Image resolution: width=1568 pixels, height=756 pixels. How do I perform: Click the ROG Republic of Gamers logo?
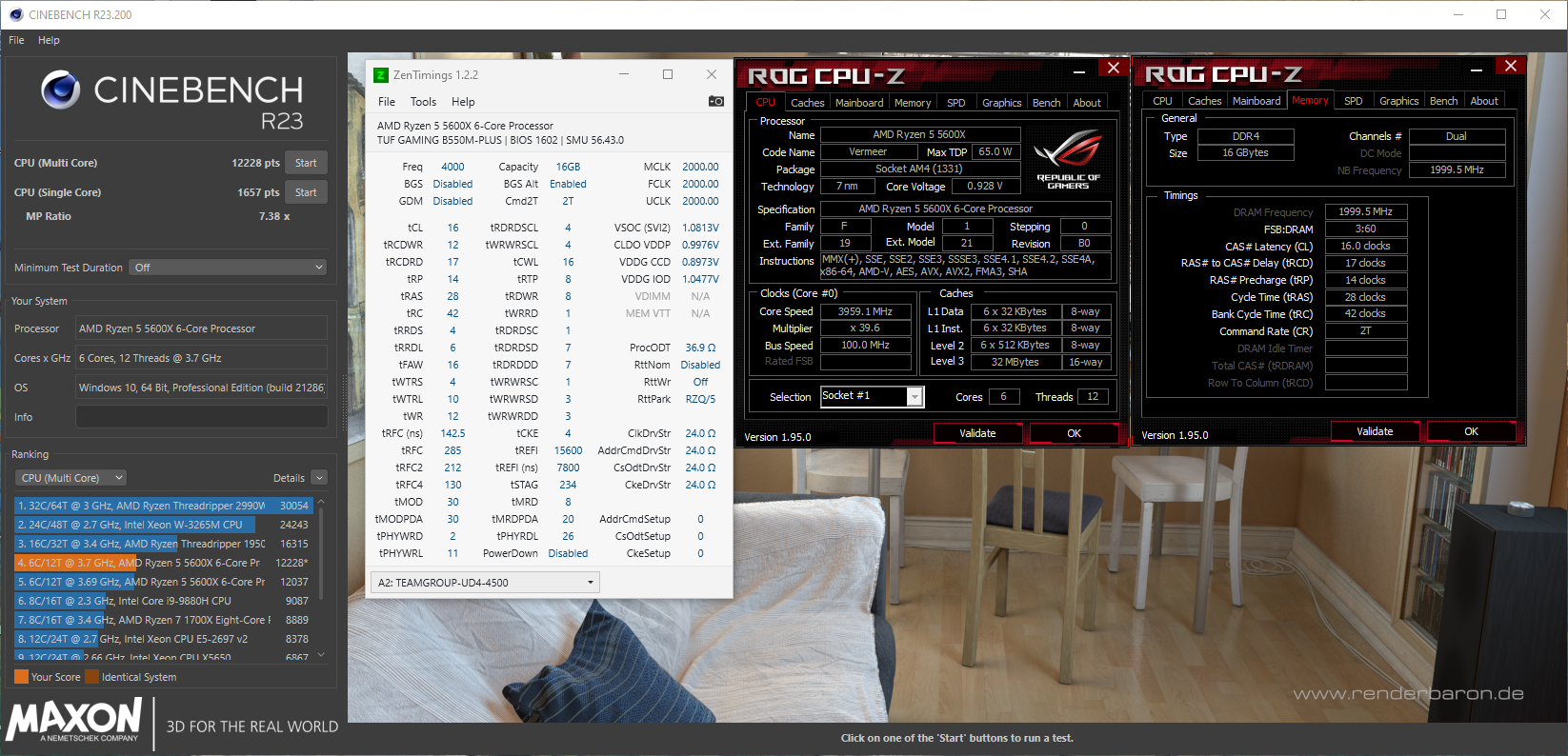tap(1068, 160)
